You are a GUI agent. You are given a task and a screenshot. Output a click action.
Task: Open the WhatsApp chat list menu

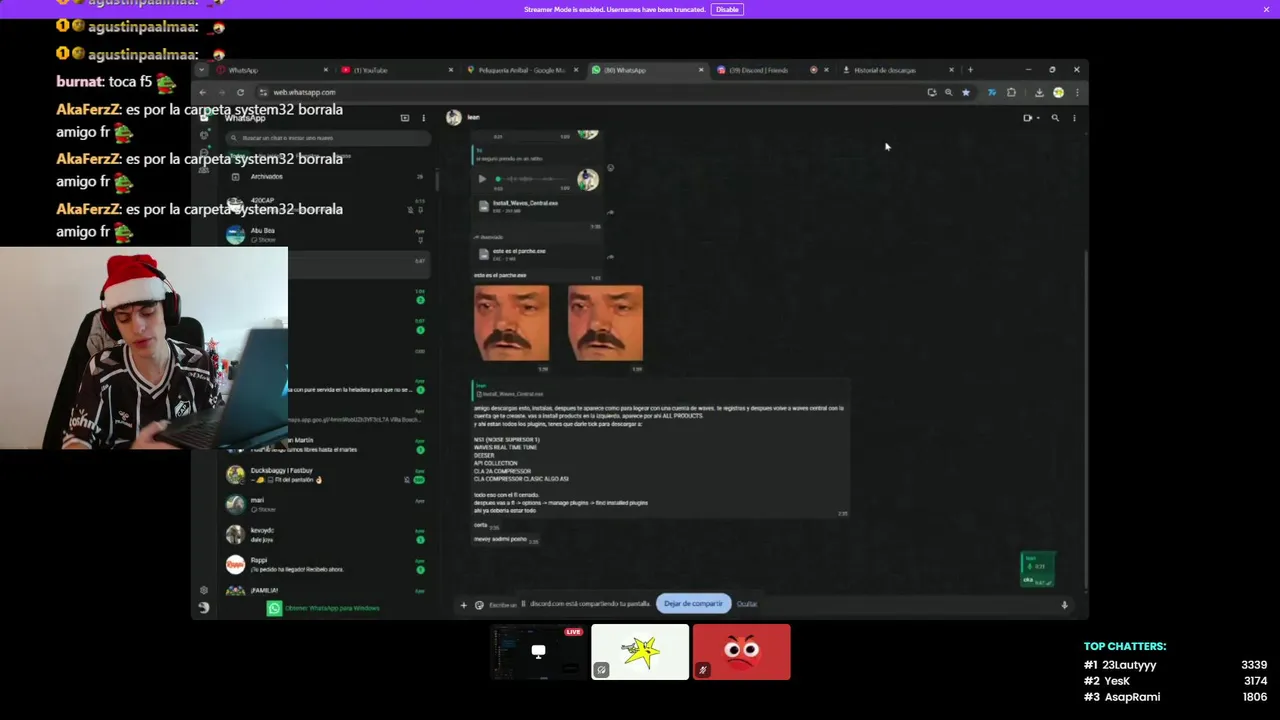pyautogui.click(x=423, y=118)
